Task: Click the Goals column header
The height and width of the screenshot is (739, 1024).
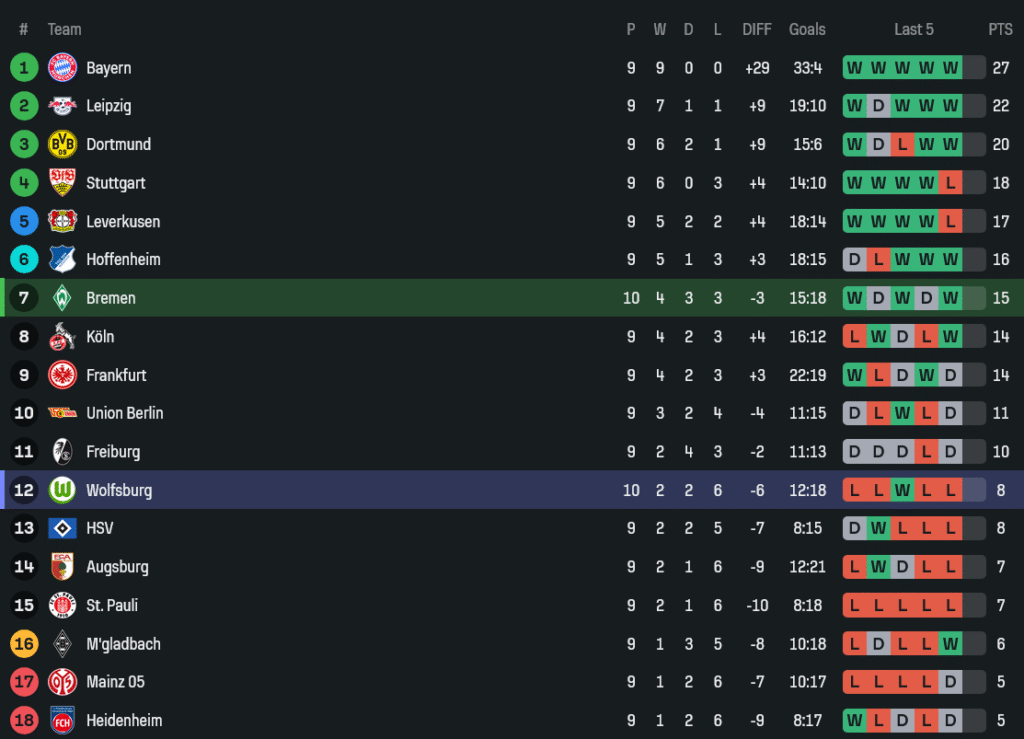Action: coord(807,29)
